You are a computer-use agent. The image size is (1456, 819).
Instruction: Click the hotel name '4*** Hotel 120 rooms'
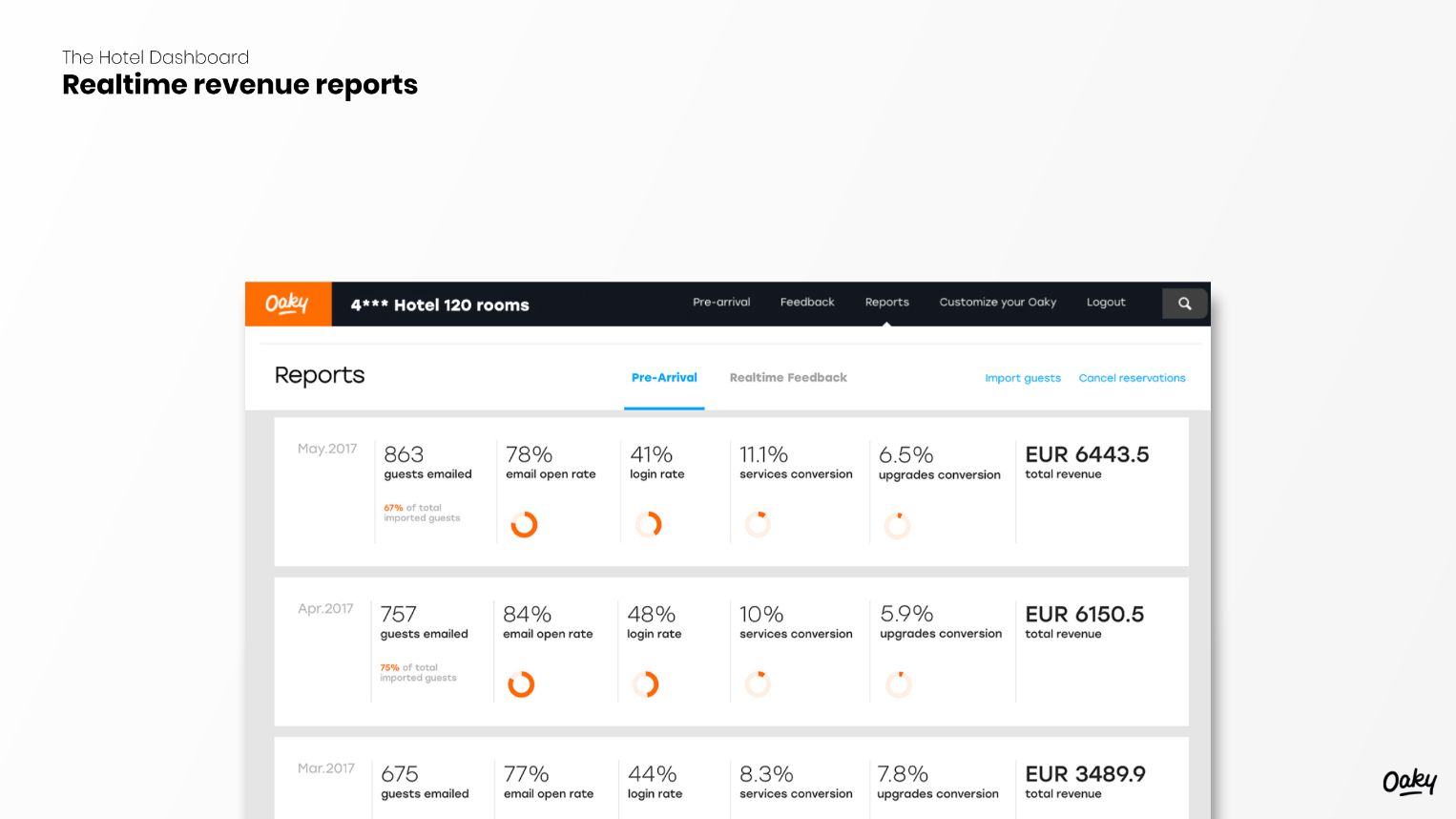440,305
